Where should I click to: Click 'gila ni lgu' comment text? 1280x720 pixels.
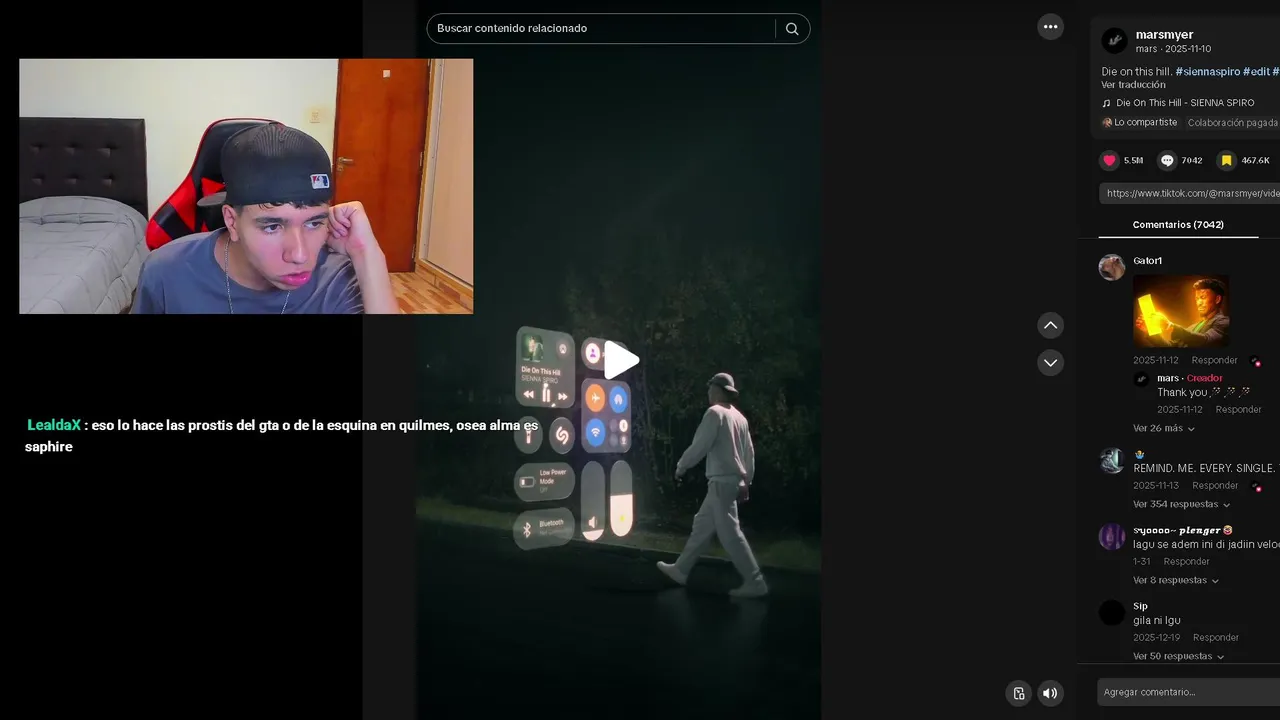coord(1157,621)
